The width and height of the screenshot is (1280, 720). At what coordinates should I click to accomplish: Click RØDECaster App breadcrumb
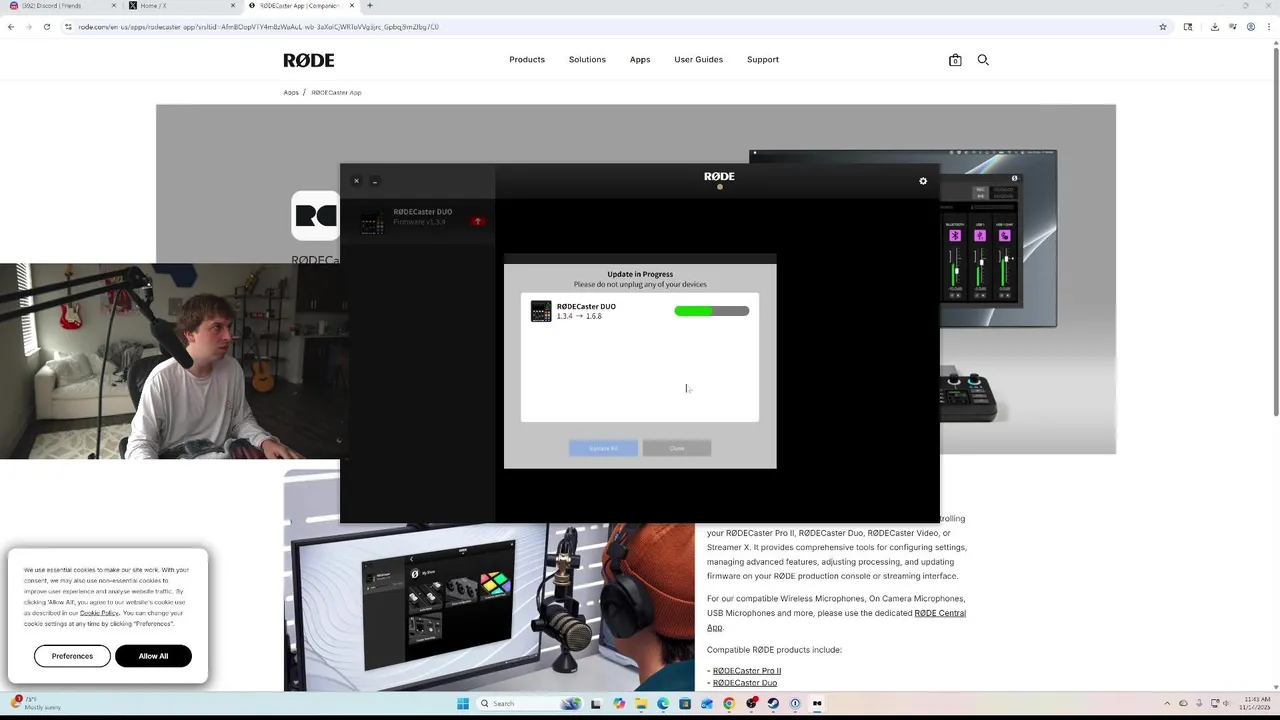[336, 92]
